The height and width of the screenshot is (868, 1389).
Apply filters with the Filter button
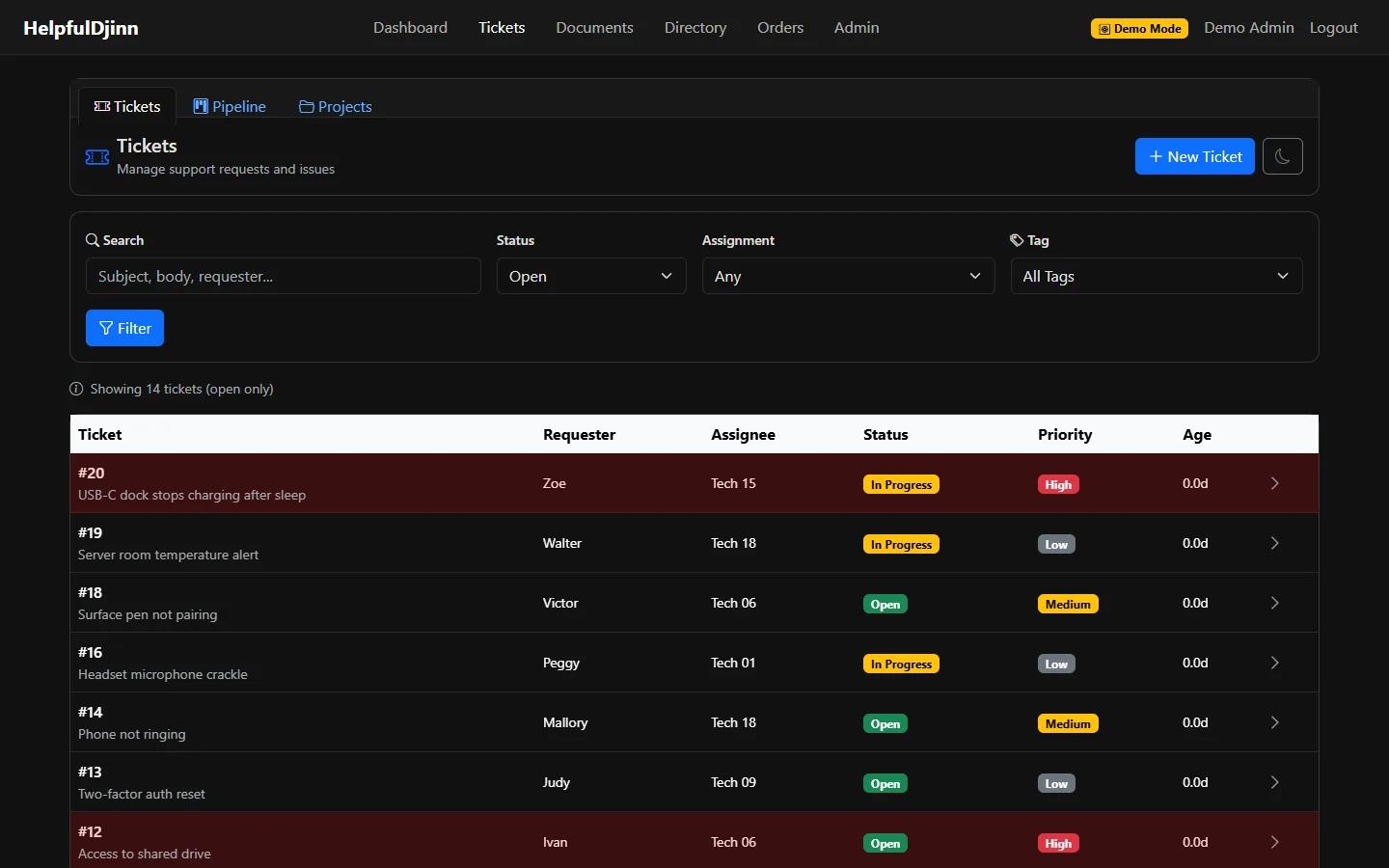[124, 328]
